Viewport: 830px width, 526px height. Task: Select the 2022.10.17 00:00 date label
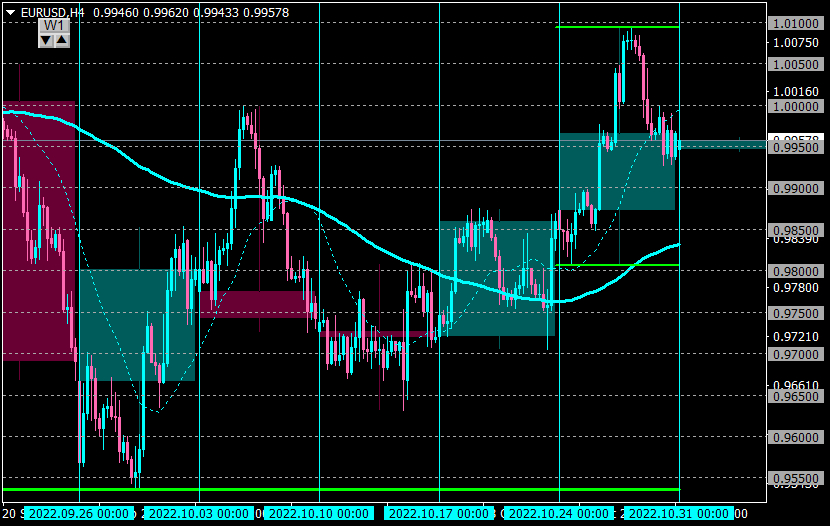coord(439,513)
